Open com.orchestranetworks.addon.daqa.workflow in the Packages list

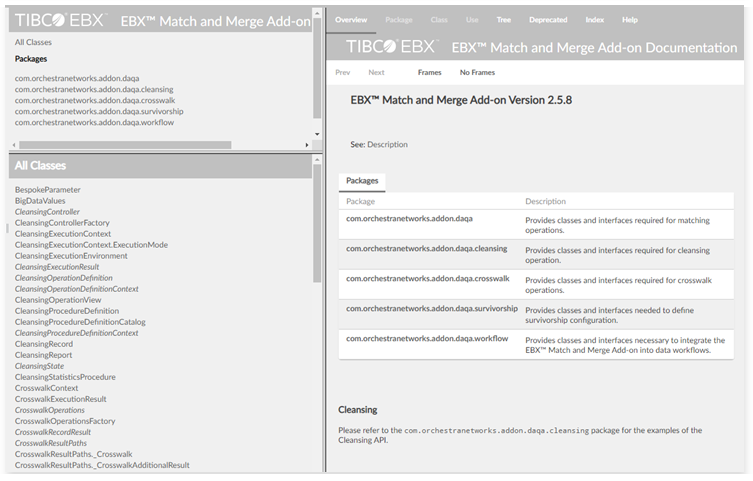pos(94,122)
